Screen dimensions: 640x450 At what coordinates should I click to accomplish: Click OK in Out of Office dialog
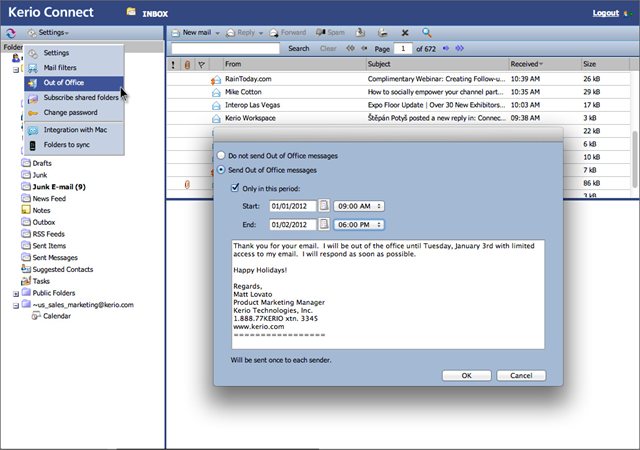pos(467,376)
